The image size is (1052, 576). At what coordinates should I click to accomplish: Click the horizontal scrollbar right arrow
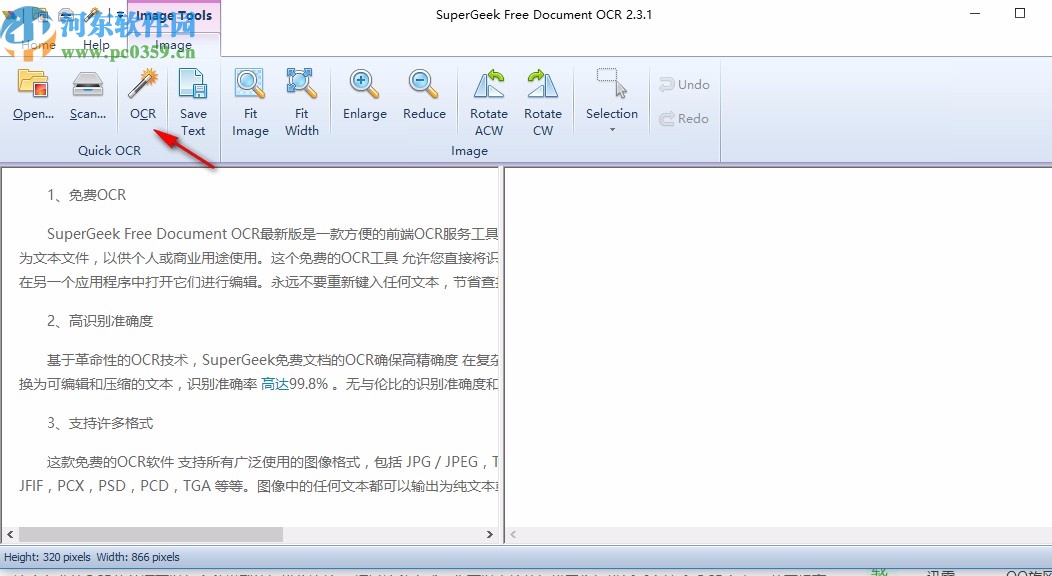(490, 534)
